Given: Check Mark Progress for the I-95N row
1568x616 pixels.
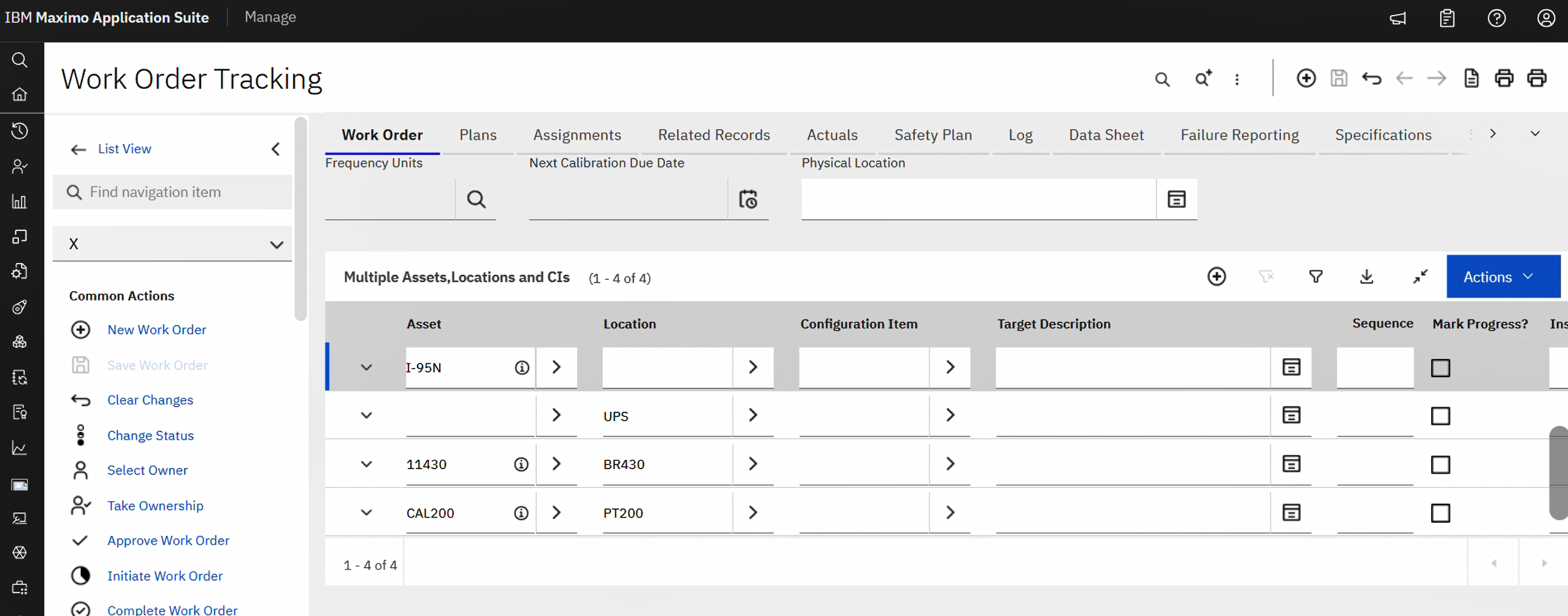Looking at the screenshot, I should point(1440,368).
